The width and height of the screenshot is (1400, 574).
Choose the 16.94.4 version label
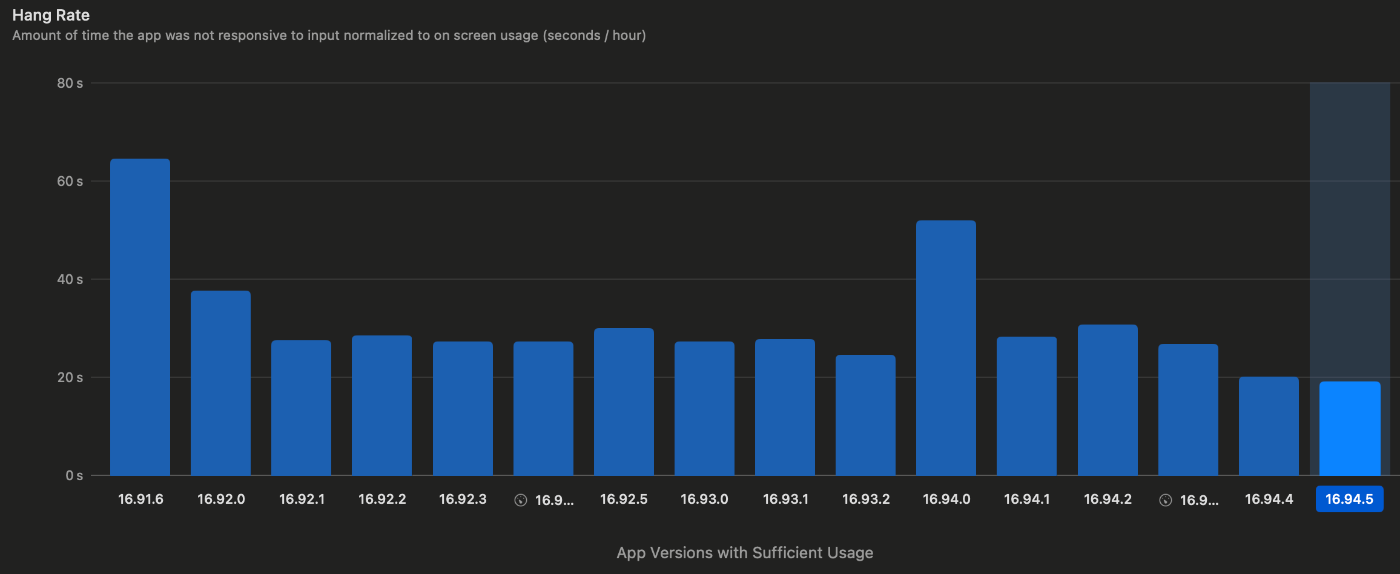[x=1269, y=499]
